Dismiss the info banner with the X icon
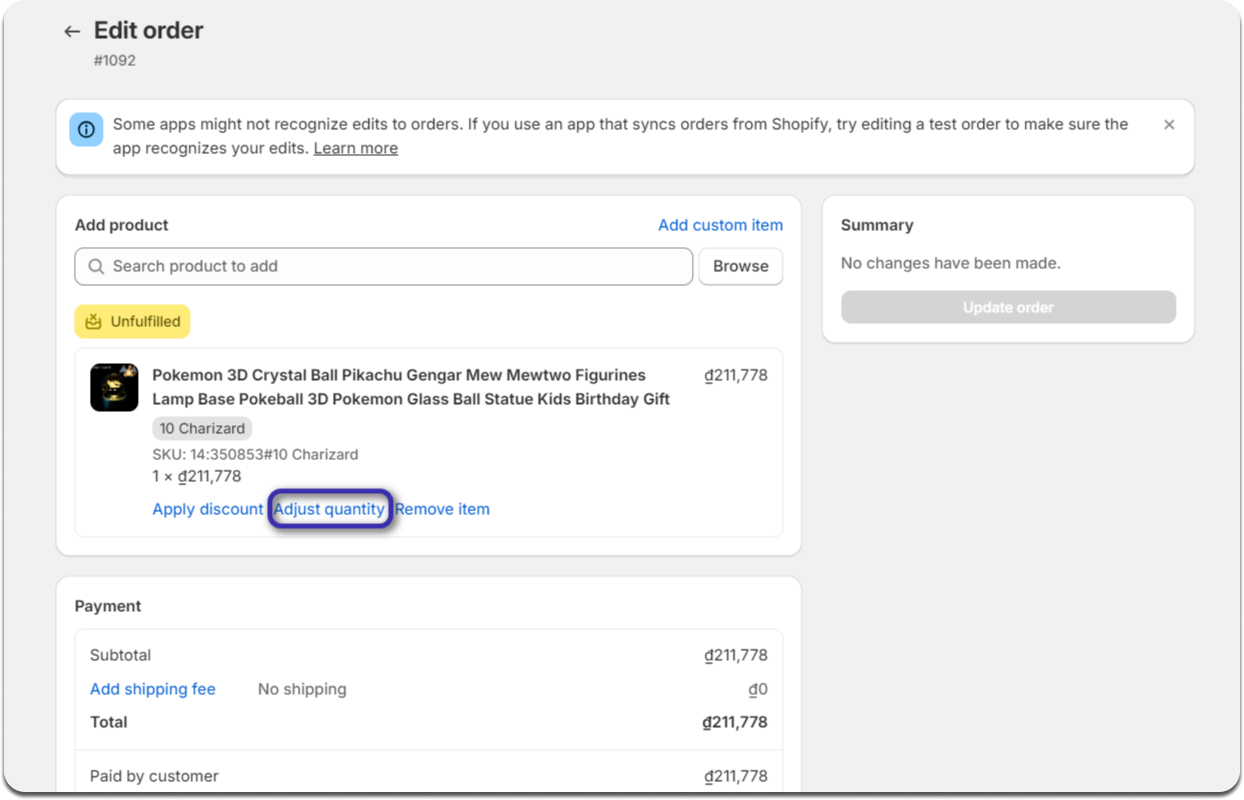 point(1169,125)
